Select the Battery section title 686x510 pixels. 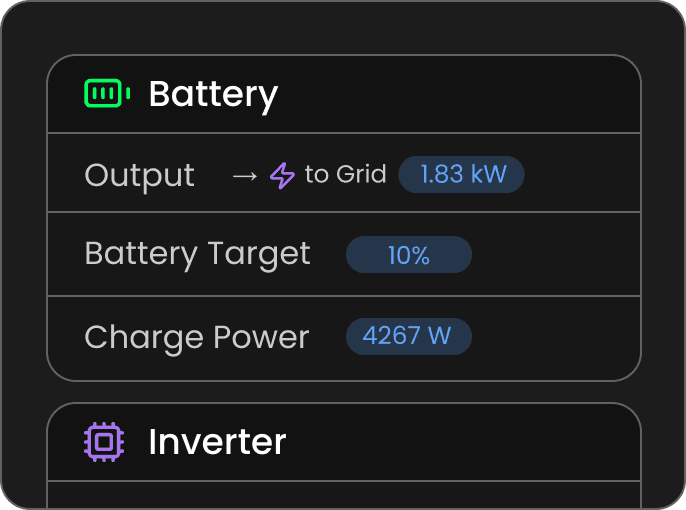click(213, 95)
